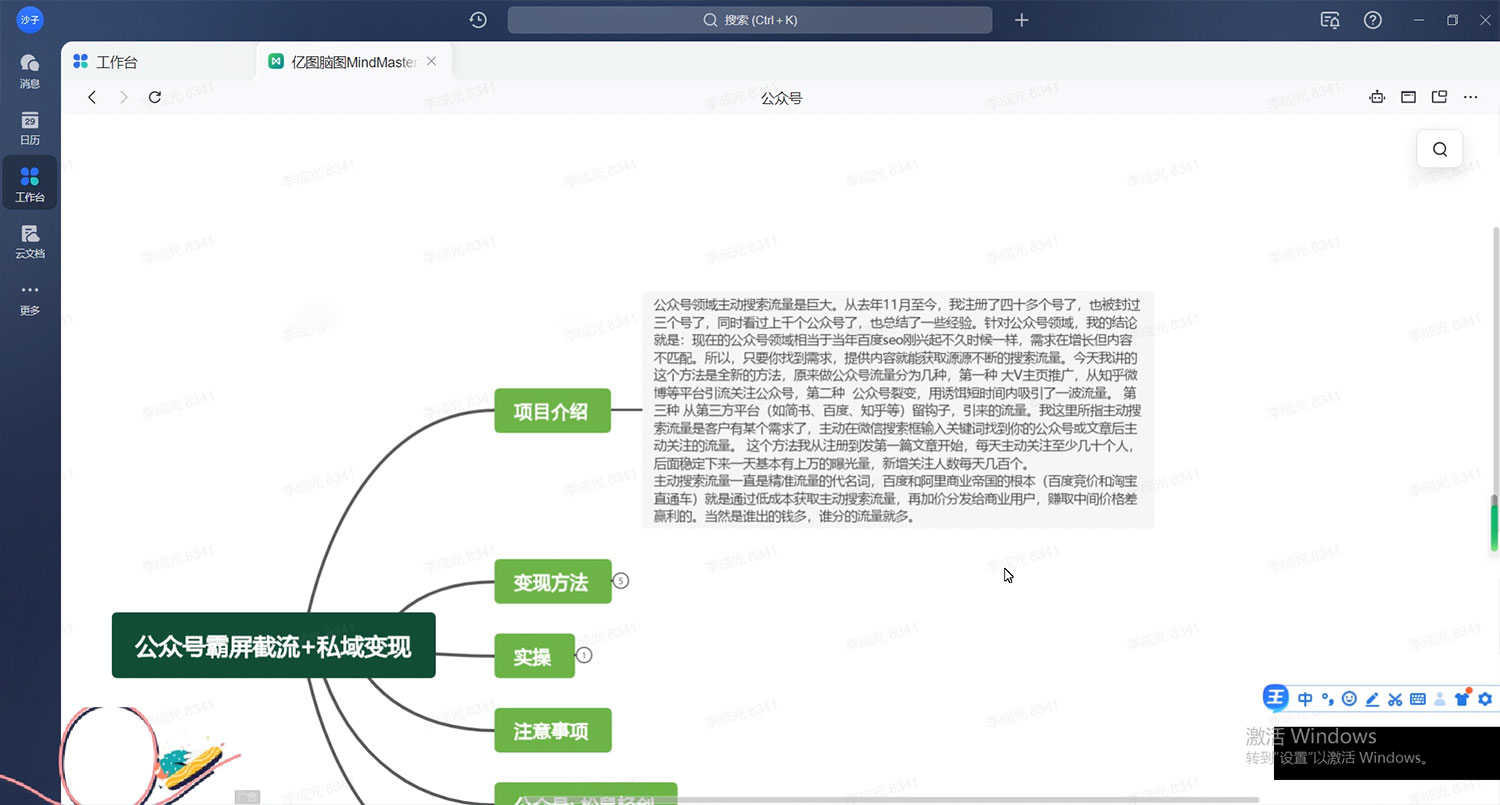Viewport: 1500px width, 805px height.
Task: Open the input skin with the clothes icon
Action: point(1463,698)
